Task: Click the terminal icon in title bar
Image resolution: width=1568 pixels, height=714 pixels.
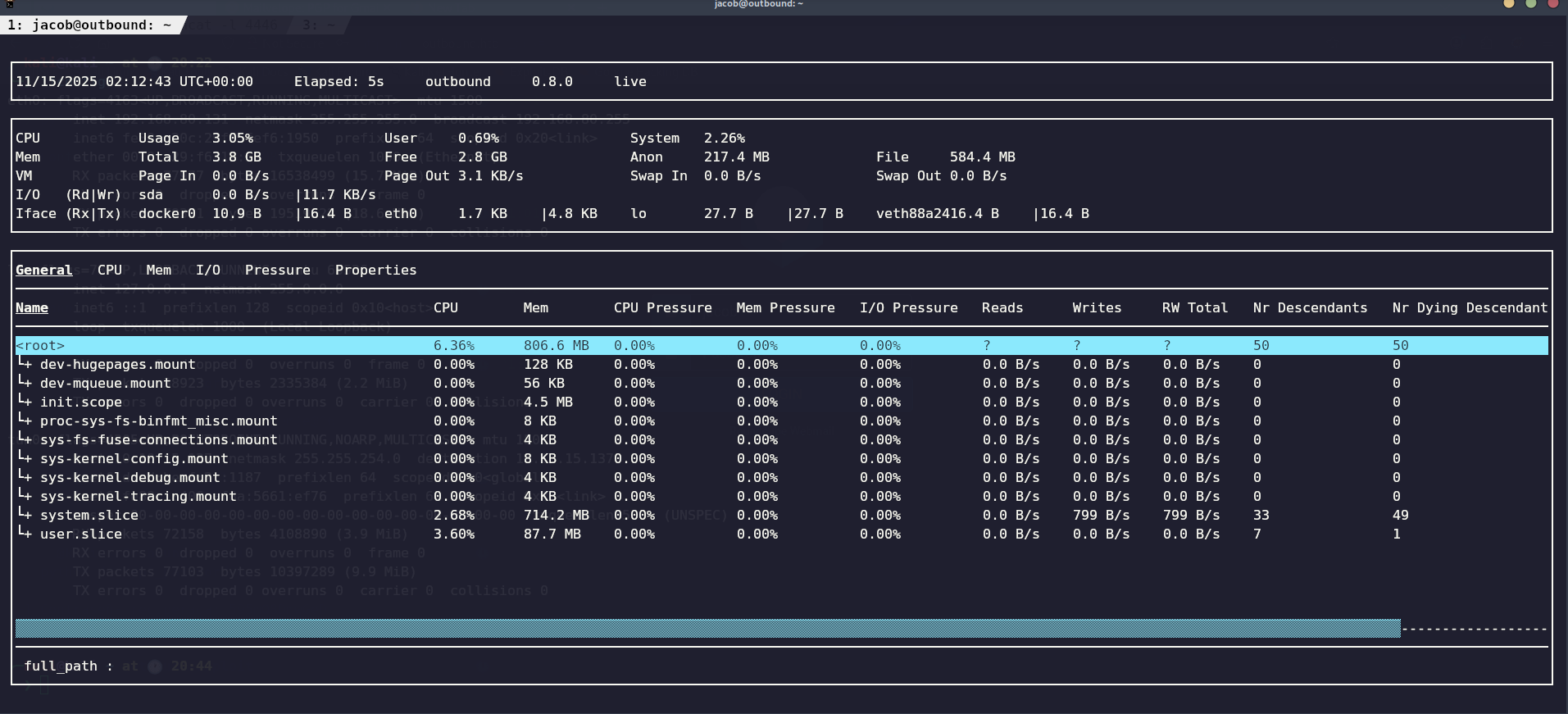Action: tap(9, 4)
